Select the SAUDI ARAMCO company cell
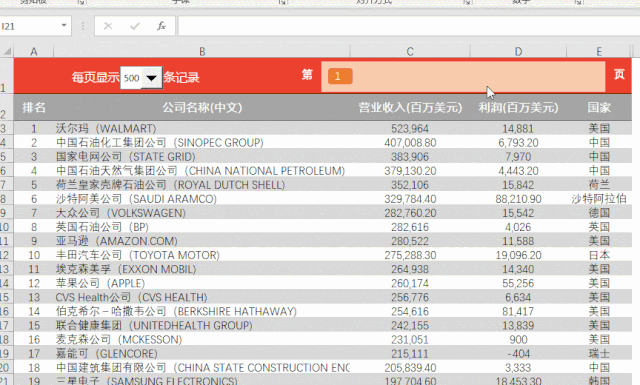The image size is (640, 385). pyautogui.click(x=202, y=199)
